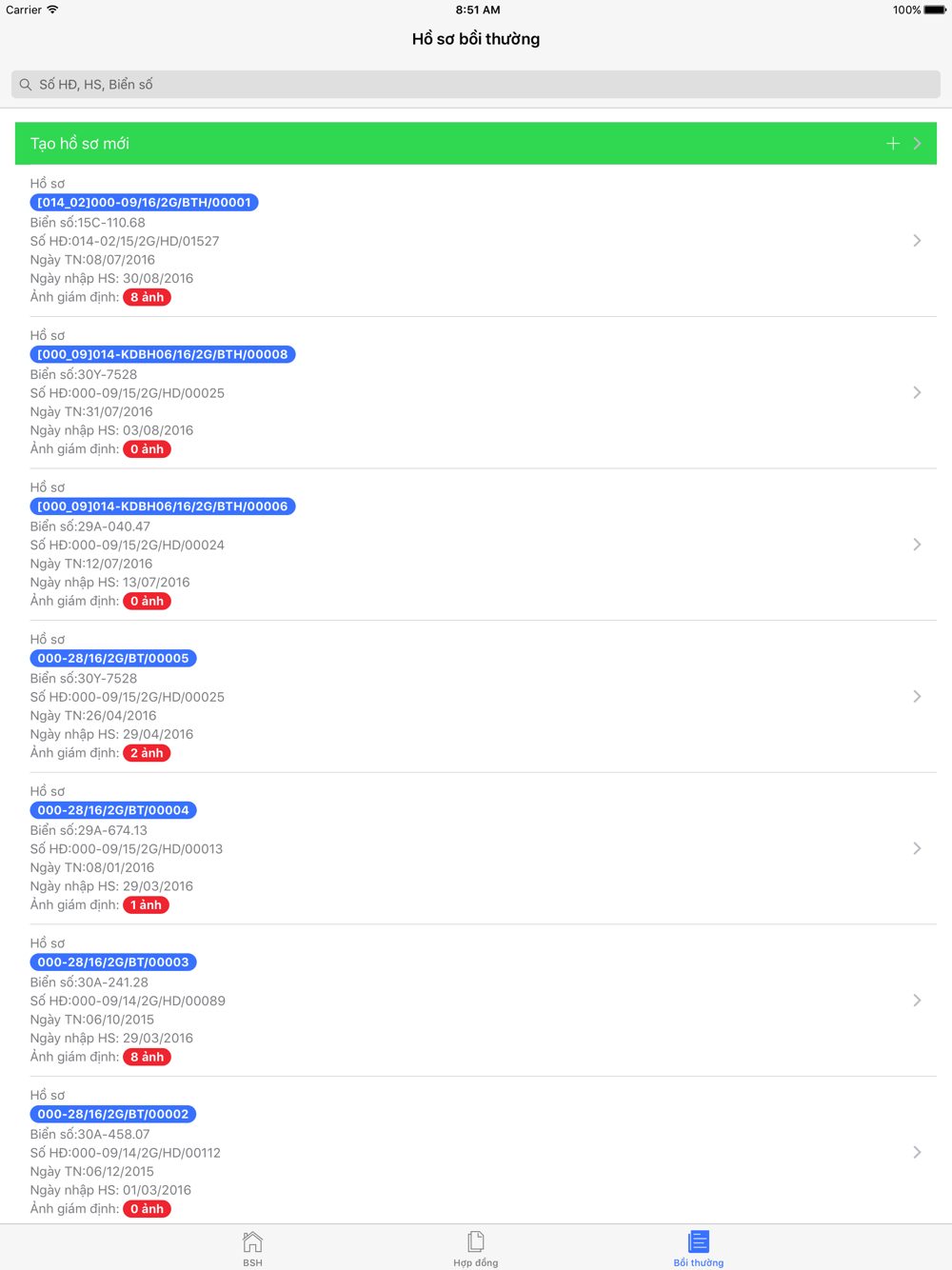Click the 1 ảnh photo badge

pyautogui.click(x=146, y=905)
